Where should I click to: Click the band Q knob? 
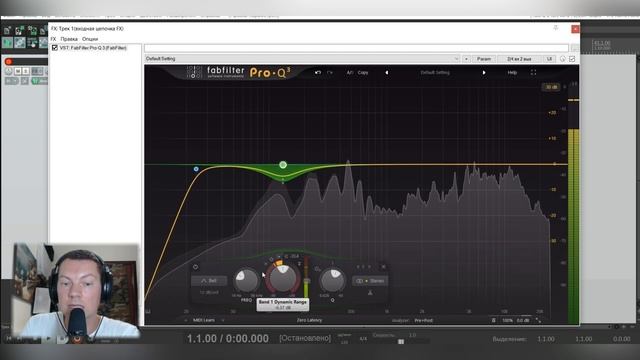[x=332, y=280]
